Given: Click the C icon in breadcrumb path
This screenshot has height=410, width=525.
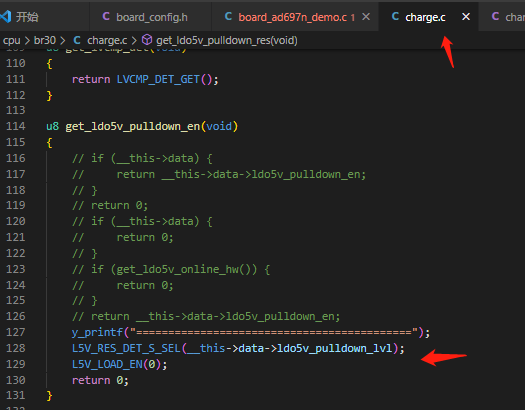Looking at the screenshot, I should 77,40.
